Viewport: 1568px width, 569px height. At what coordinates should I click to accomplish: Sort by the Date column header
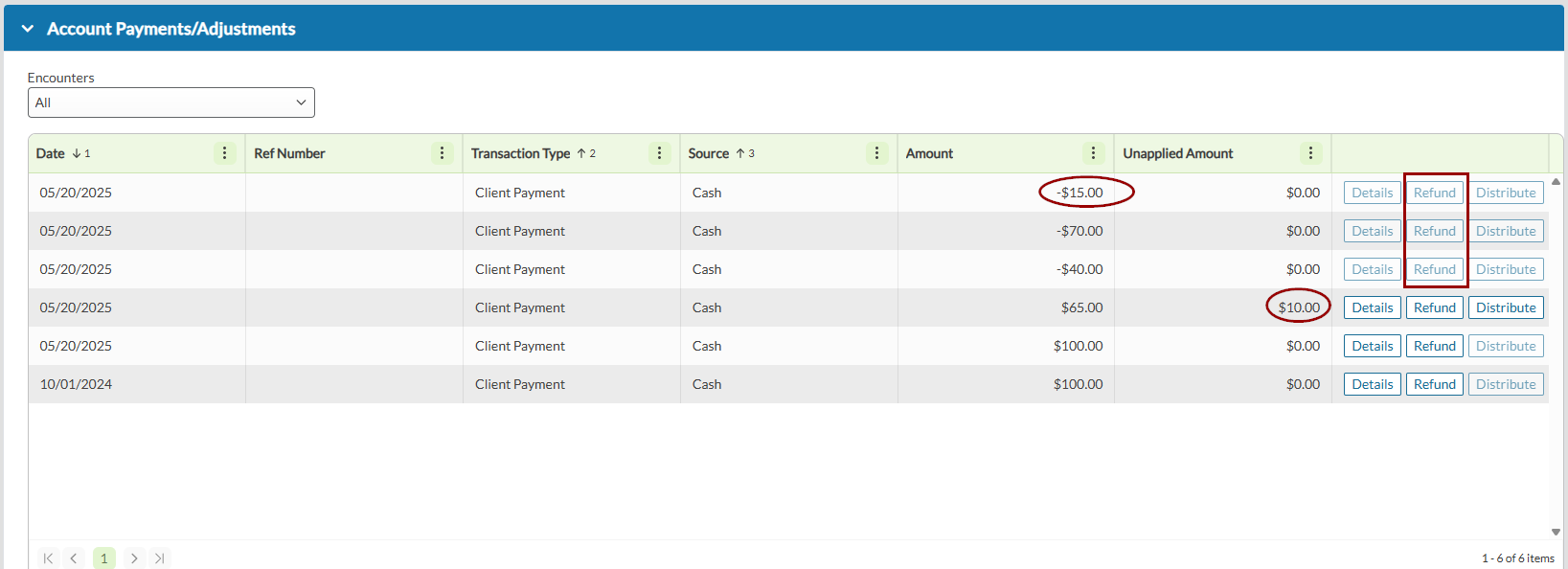tap(51, 153)
